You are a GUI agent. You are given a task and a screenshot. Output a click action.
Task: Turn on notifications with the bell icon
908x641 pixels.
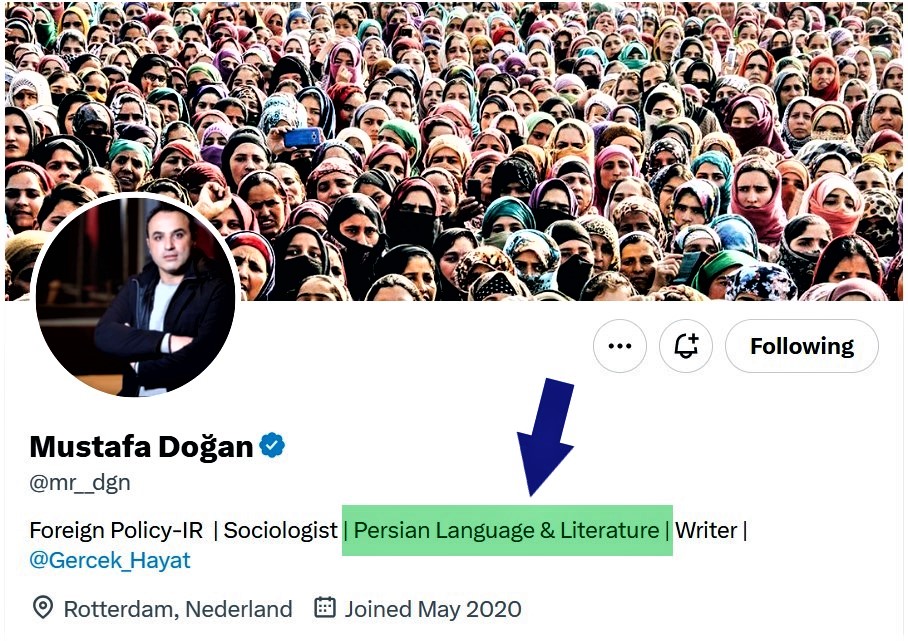686,346
